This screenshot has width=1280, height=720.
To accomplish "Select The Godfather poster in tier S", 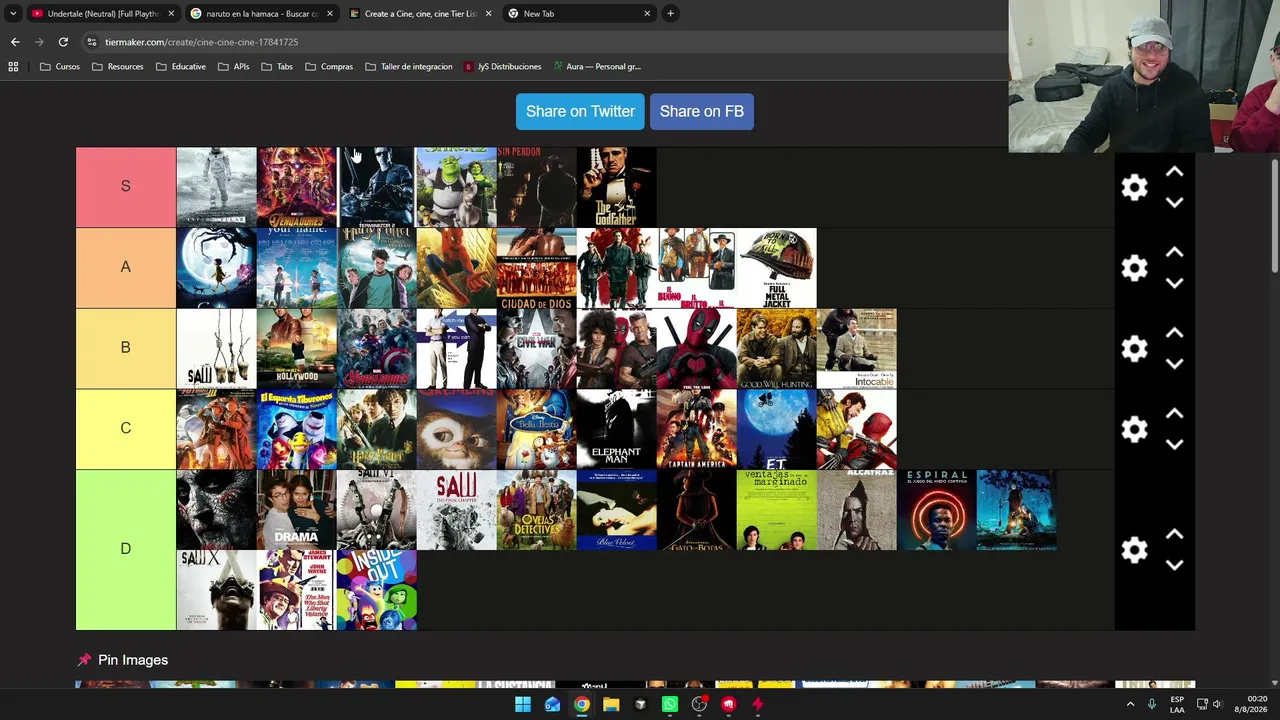I will click(617, 187).
